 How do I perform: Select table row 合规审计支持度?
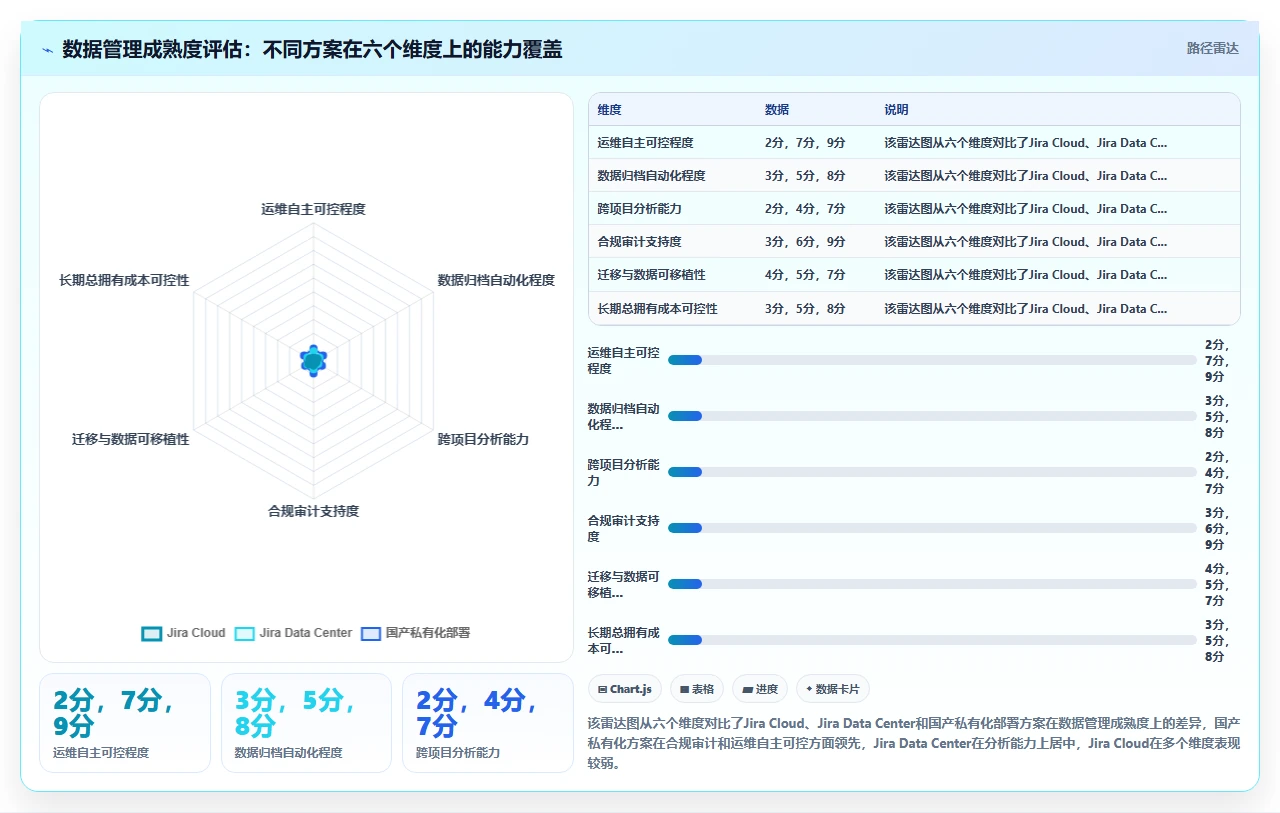point(914,242)
